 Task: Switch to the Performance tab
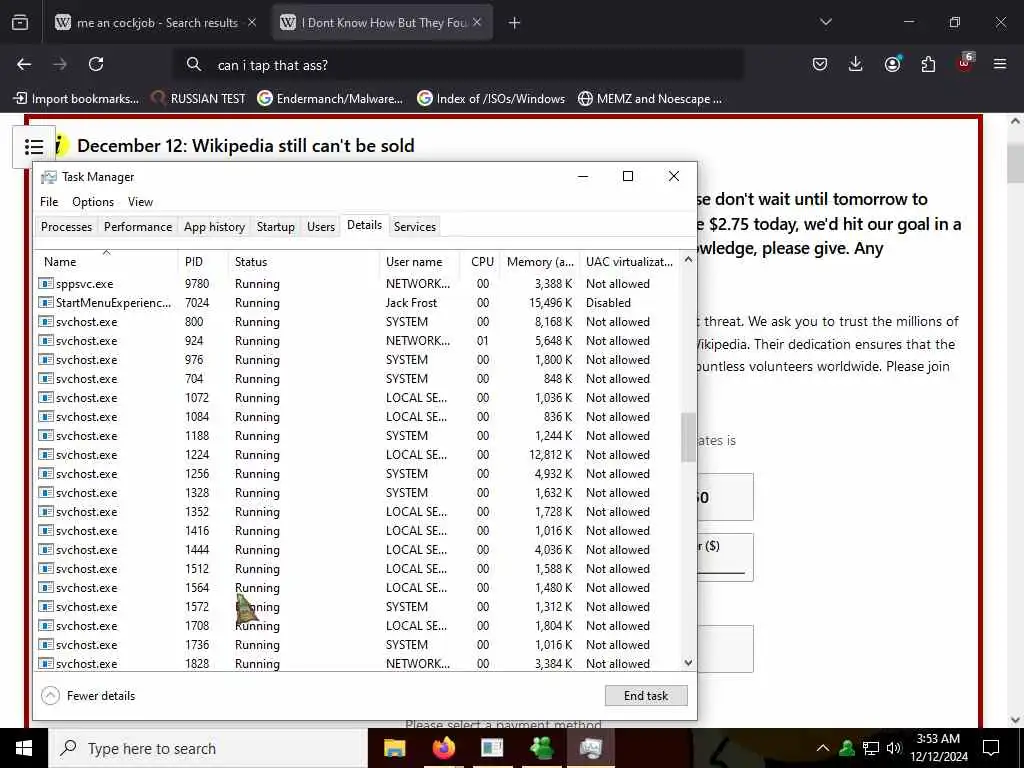tap(138, 227)
